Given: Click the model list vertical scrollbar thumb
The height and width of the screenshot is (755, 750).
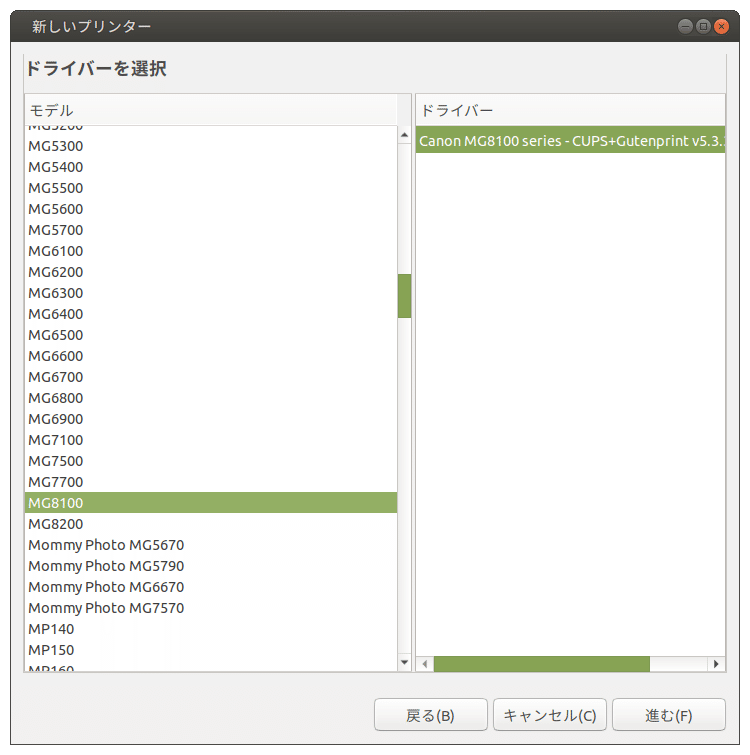Looking at the screenshot, I should pyautogui.click(x=404, y=296).
